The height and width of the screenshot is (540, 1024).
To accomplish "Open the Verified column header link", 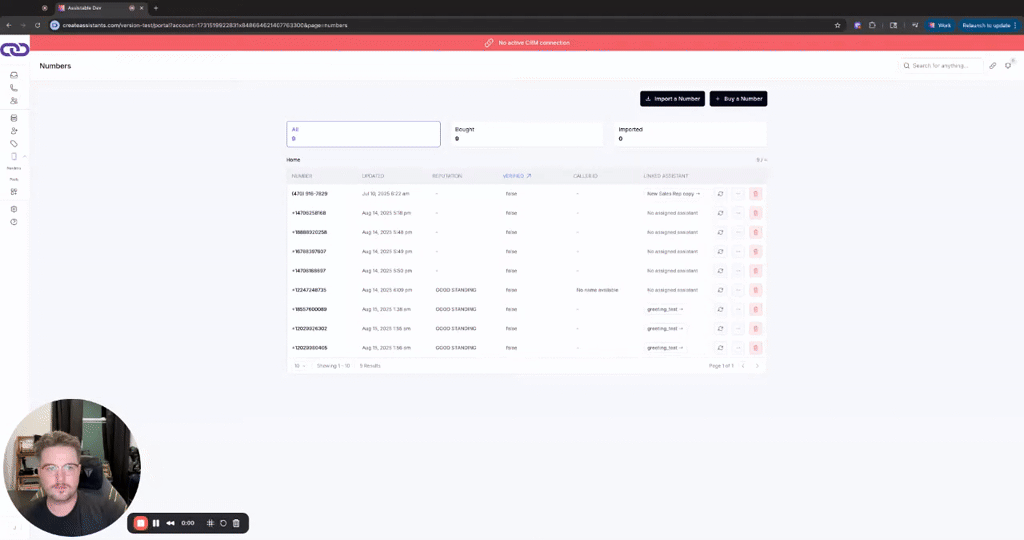I will coord(517,176).
